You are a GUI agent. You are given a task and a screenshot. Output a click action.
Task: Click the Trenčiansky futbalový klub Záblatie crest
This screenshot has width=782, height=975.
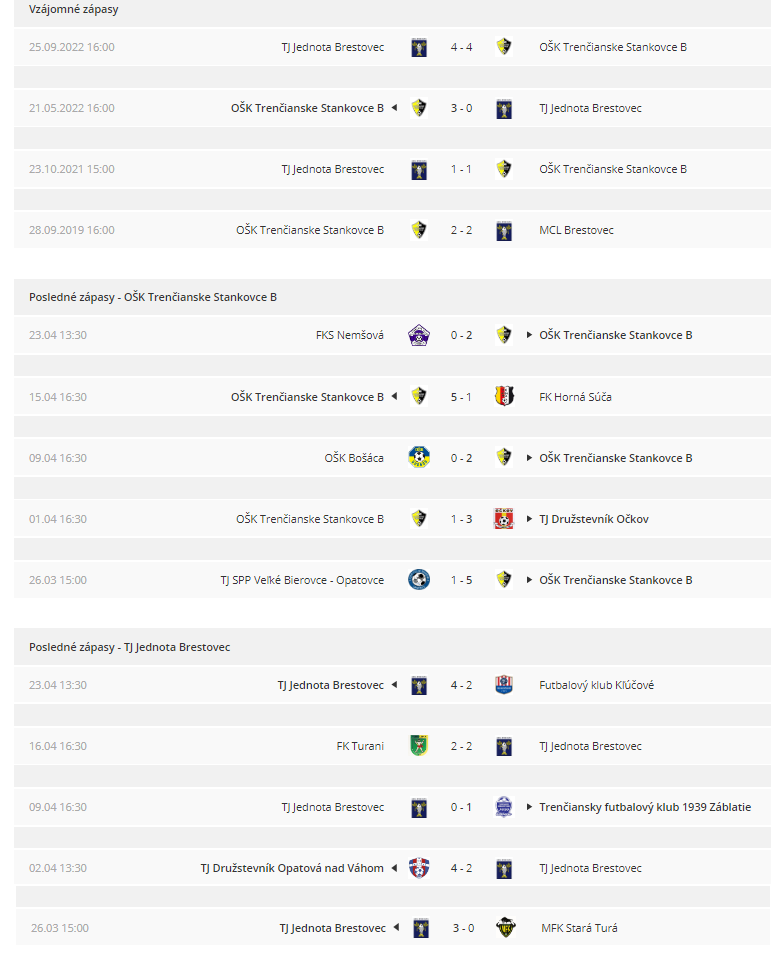[504, 806]
